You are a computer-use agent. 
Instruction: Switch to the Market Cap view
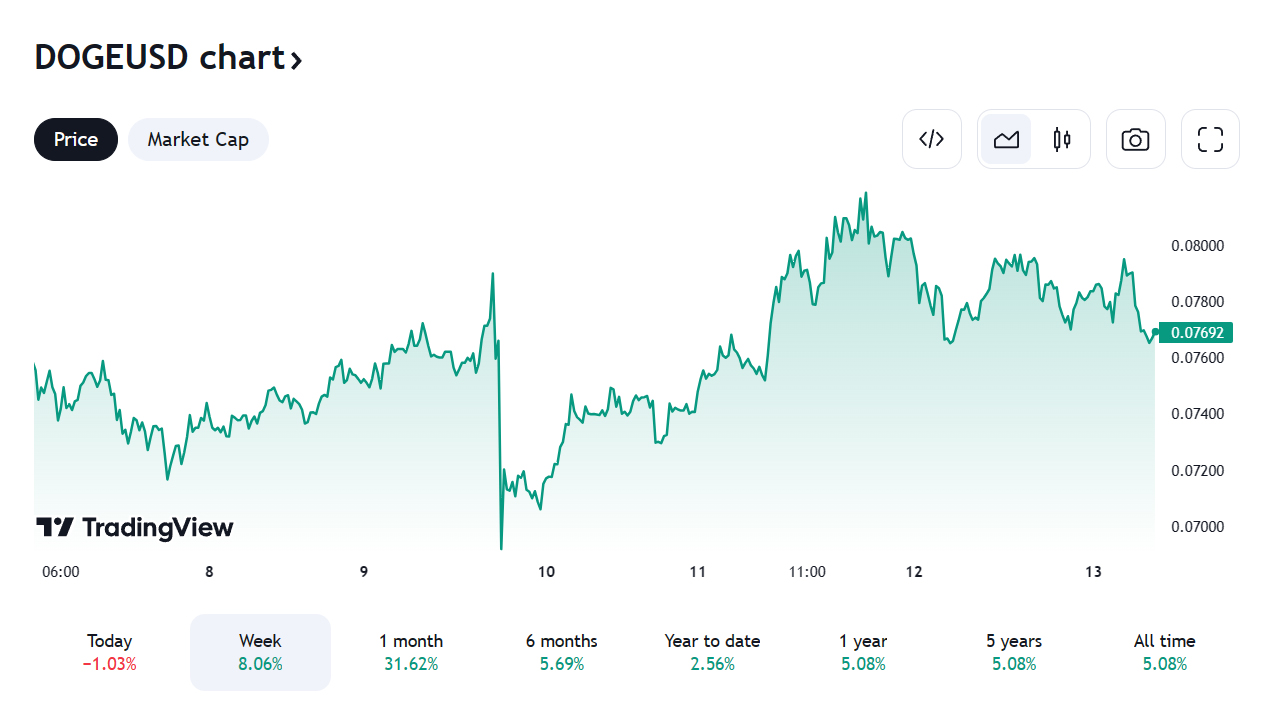(198, 139)
